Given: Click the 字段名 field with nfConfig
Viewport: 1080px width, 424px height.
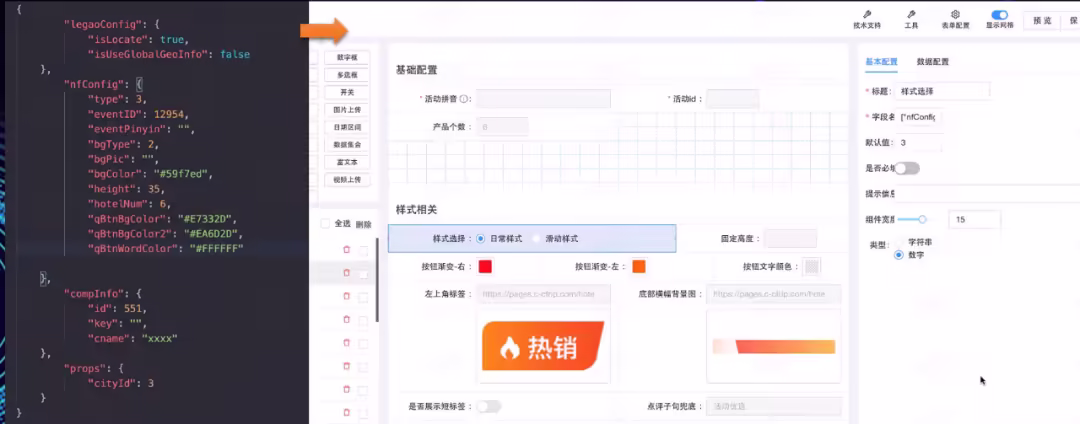Looking at the screenshot, I should click(x=919, y=117).
